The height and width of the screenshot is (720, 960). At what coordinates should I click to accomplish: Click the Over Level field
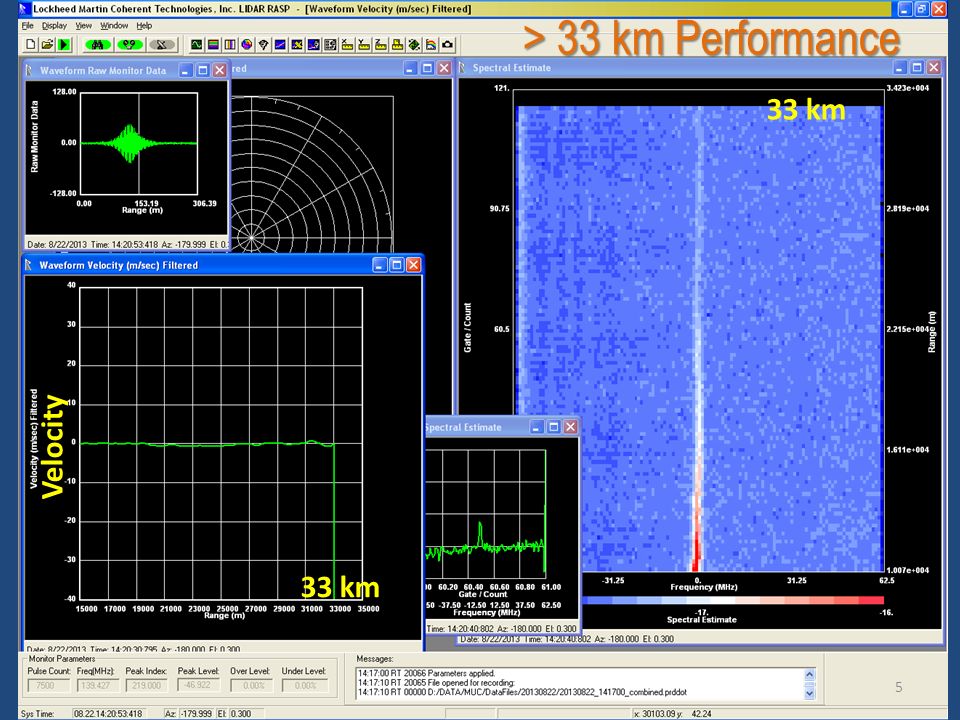pyautogui.click(x=251, y=686)
